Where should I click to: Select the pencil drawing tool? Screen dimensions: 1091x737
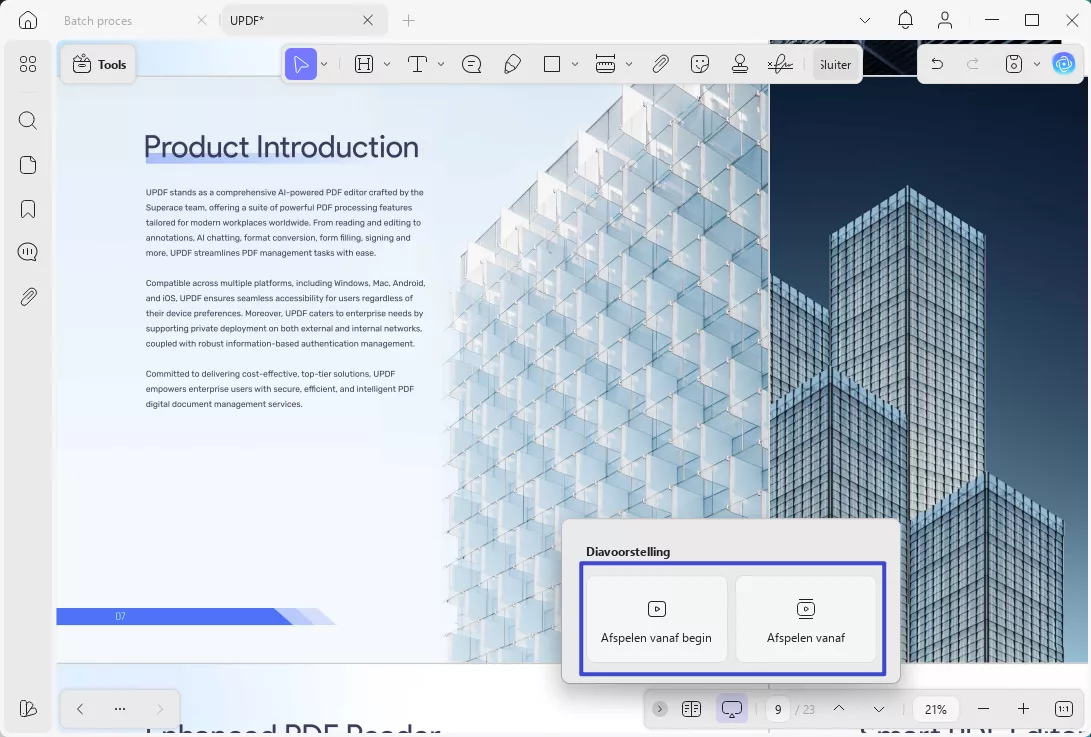pos(512,64)
